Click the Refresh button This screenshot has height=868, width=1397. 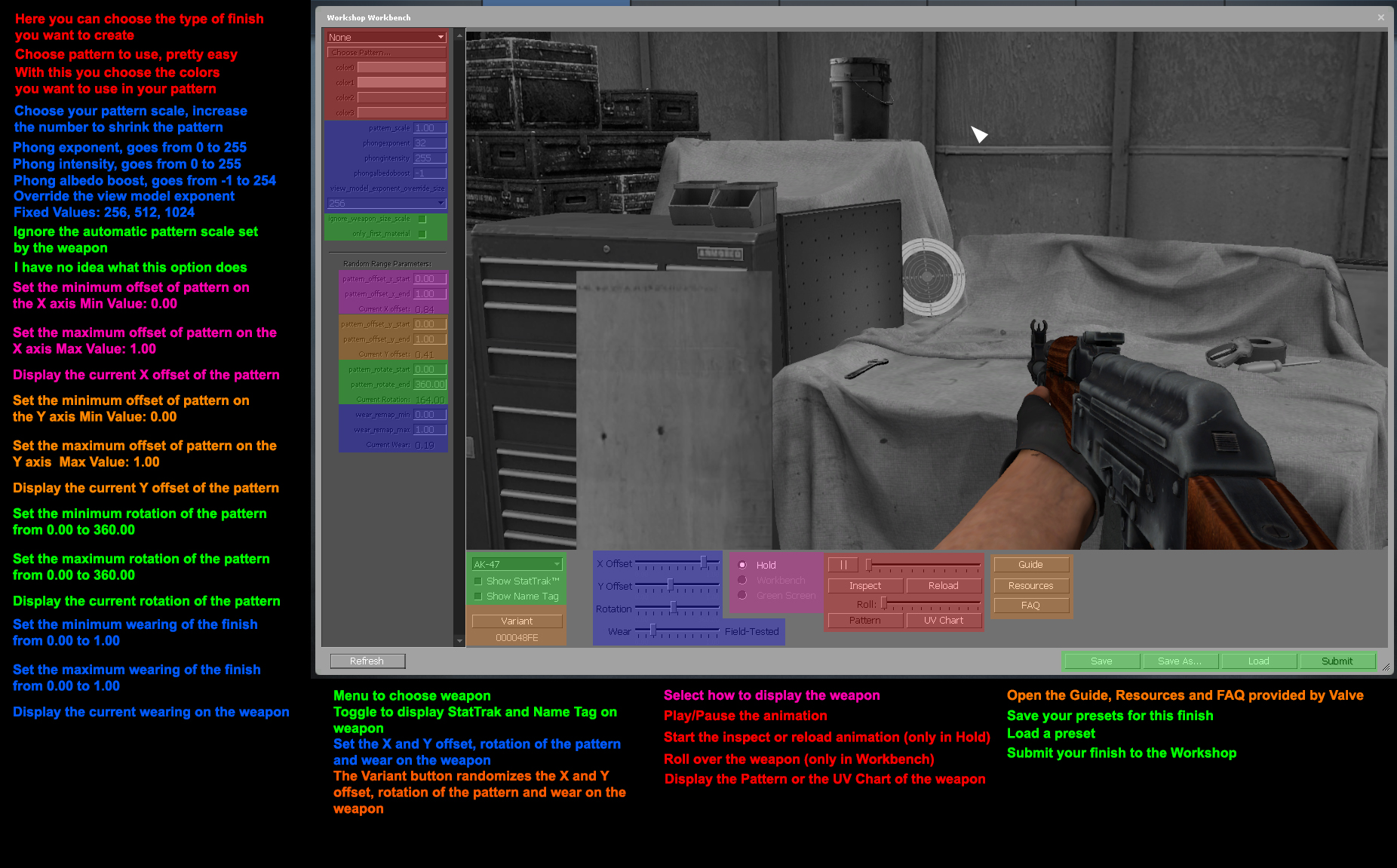point(367,661)
